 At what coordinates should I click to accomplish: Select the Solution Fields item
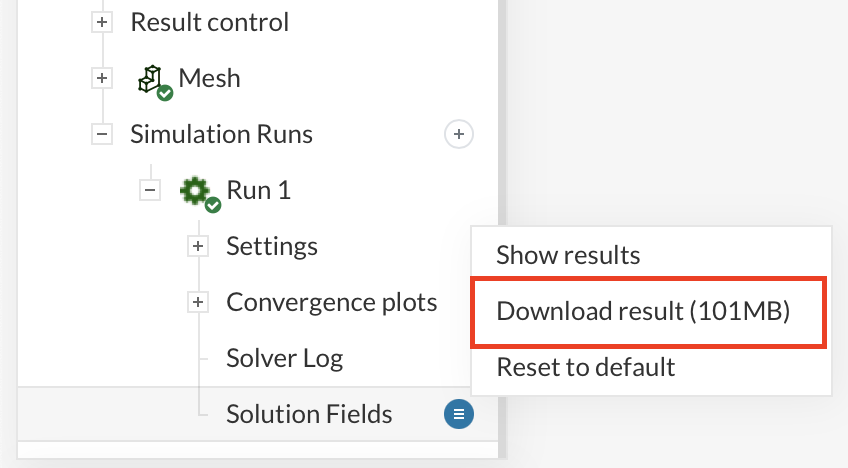pos(309,414)
